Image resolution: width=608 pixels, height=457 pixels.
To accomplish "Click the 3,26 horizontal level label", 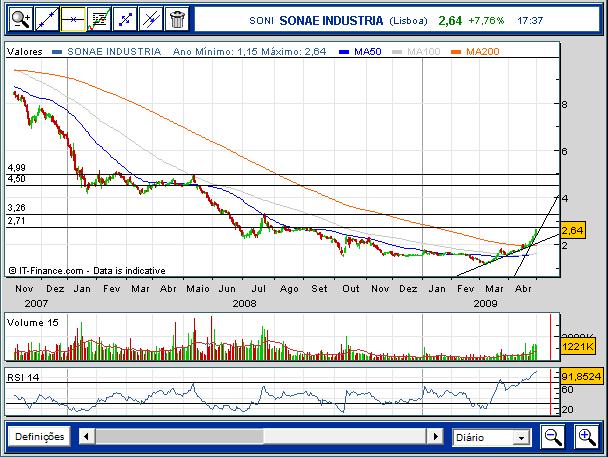I will click(x=16, y=208).
